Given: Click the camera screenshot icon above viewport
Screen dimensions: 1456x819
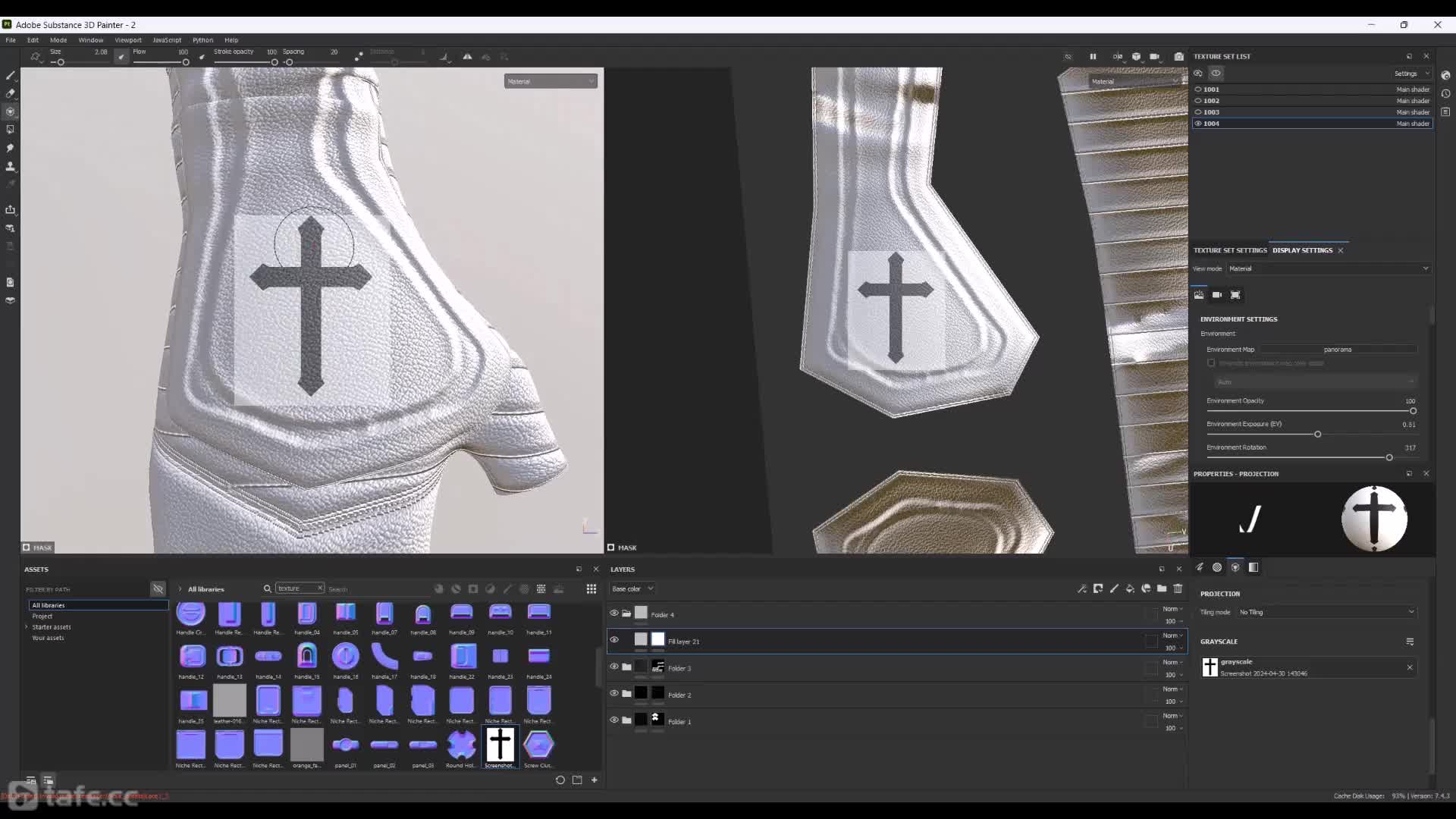Looking at the screenshot, I should coord(1178,57).
